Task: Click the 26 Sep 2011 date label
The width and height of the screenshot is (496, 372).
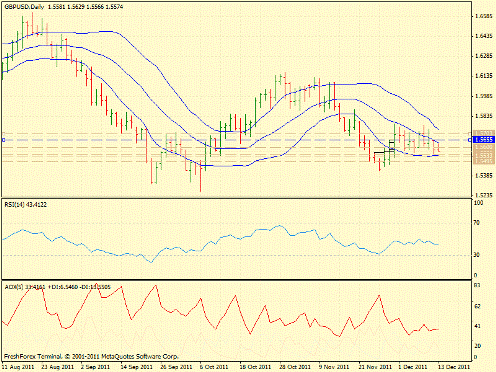Action: click(x=176, y=367)
